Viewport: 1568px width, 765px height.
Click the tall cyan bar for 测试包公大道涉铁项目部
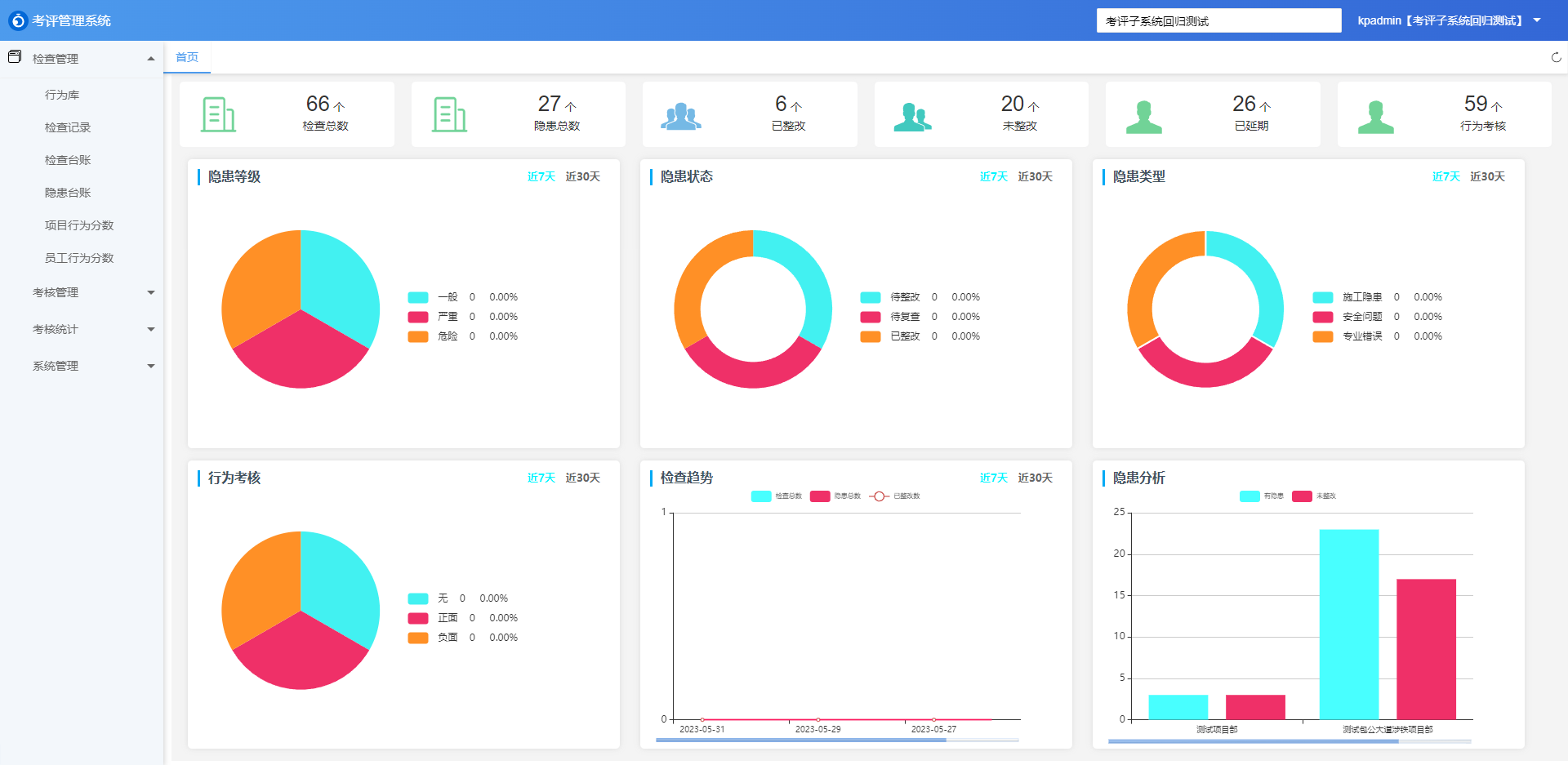[x=1349, y=625]
